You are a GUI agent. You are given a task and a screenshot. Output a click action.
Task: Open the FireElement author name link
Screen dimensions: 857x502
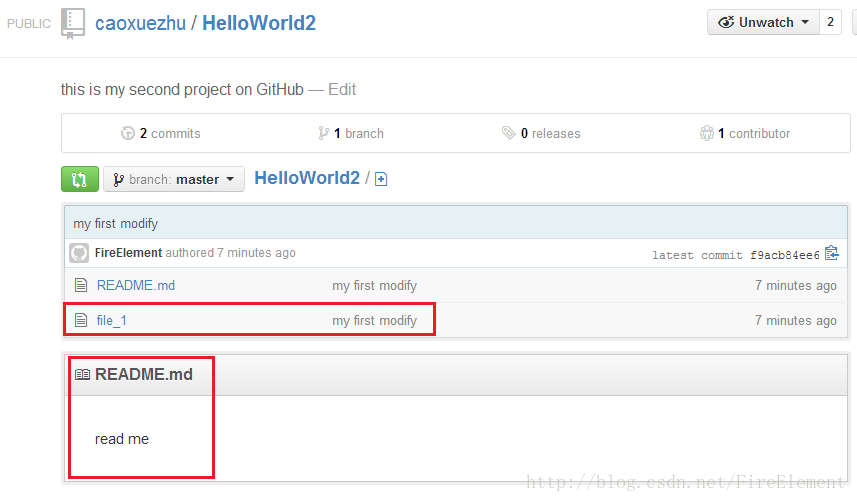click(x=128, y=253)
